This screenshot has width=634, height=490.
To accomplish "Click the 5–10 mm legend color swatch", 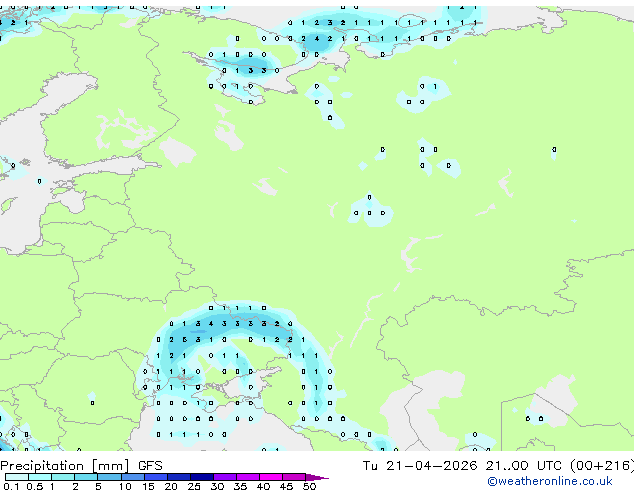I will [109, 477].
